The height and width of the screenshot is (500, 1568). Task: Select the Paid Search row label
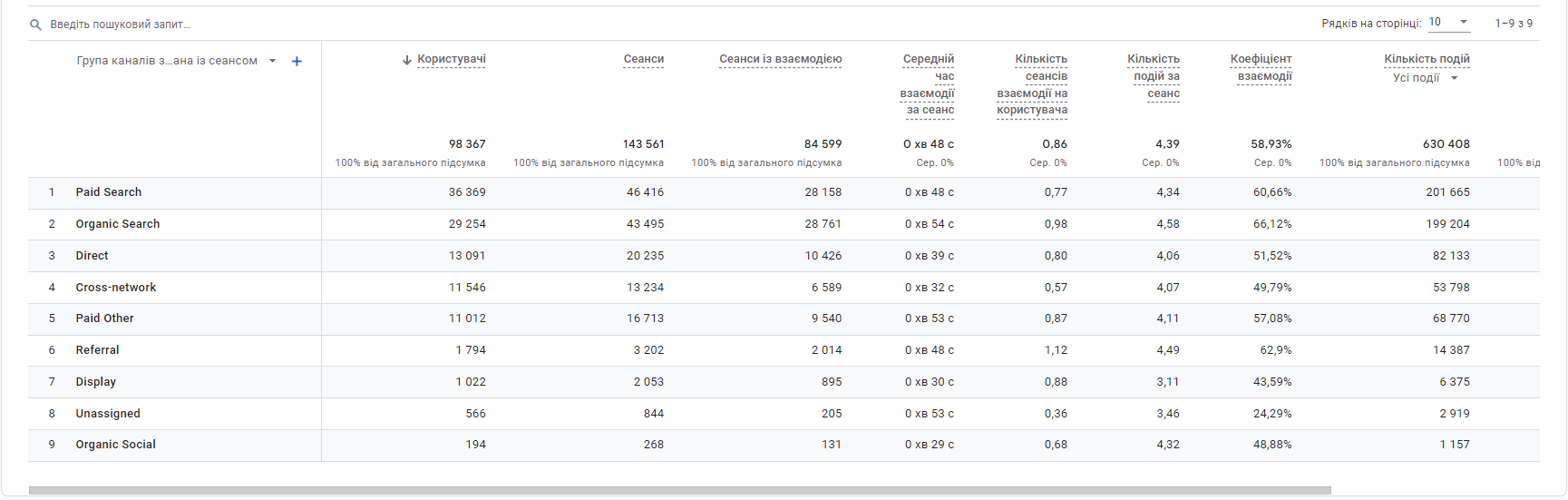coord(109,192)
